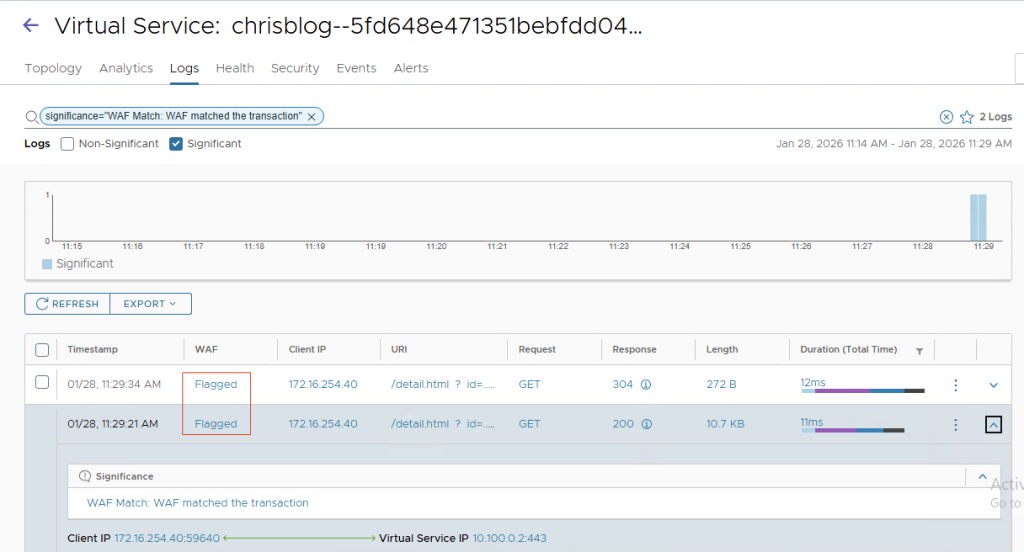The width and height of the screenshot is (1024, 552).
Task: Collapse the Significance section
Action: [x=982, y=477]
